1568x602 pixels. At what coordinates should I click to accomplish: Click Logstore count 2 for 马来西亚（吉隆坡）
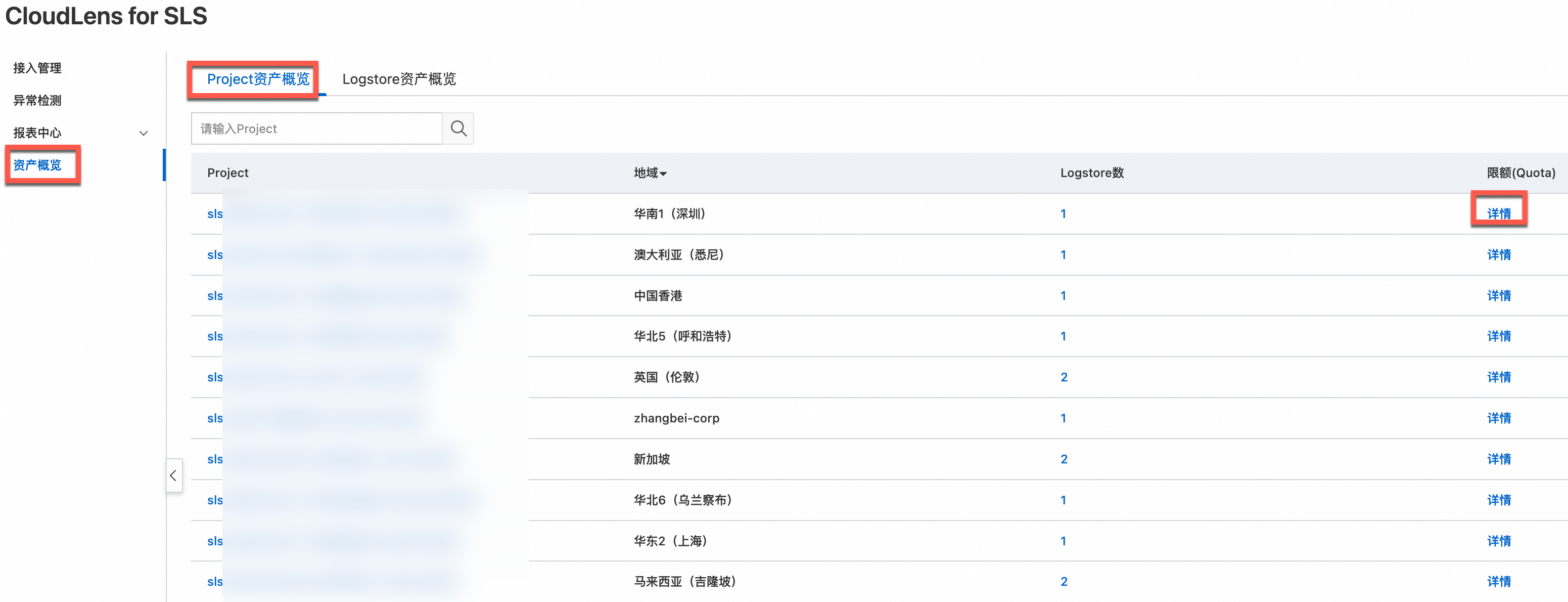(x=1064, y=582)
